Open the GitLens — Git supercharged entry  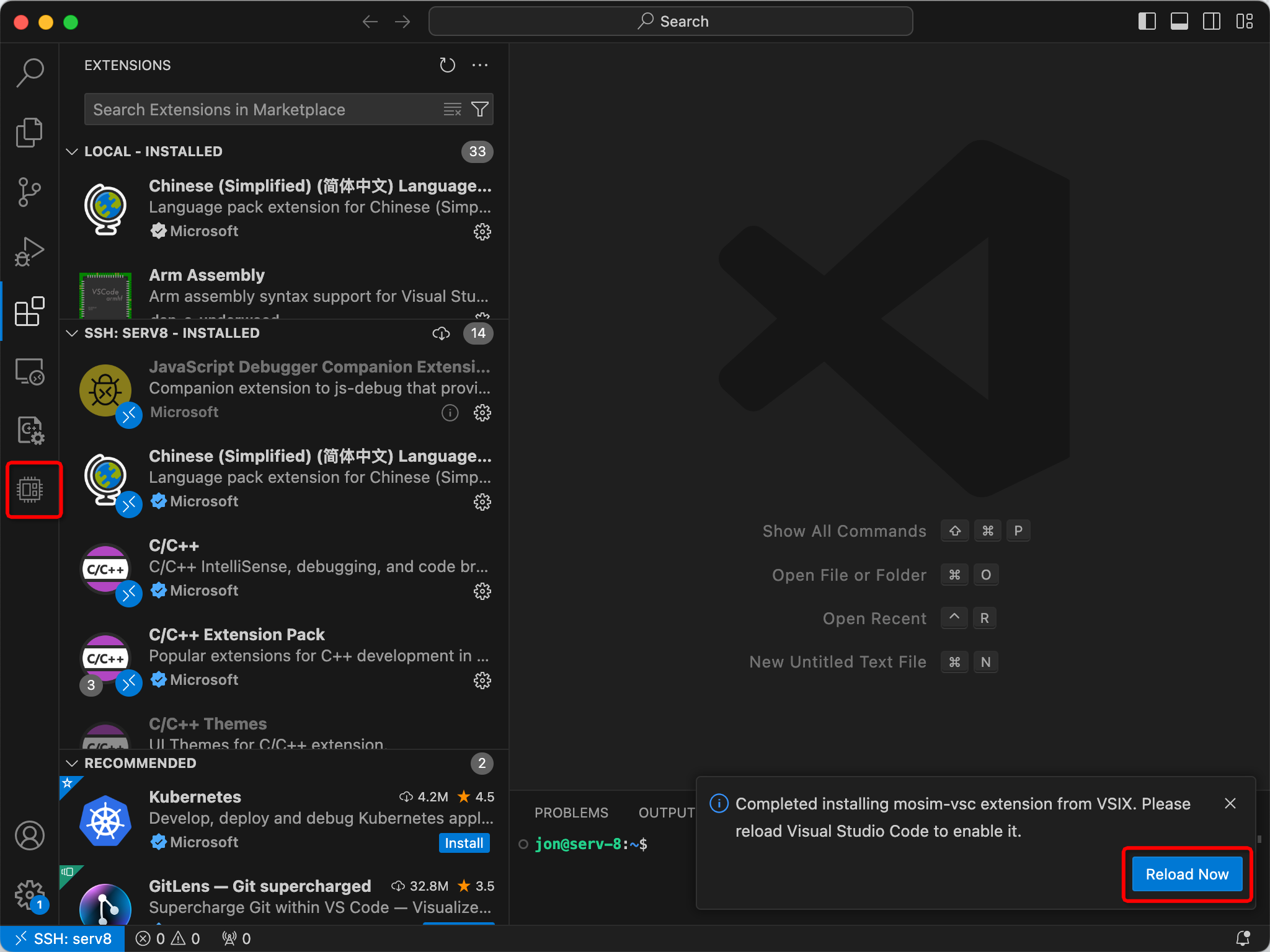click(x=285, y=896)
